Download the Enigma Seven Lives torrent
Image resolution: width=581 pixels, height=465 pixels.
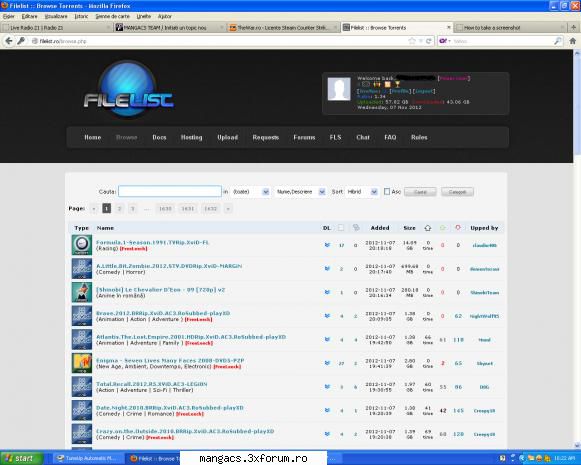click(x=327, y=363)
